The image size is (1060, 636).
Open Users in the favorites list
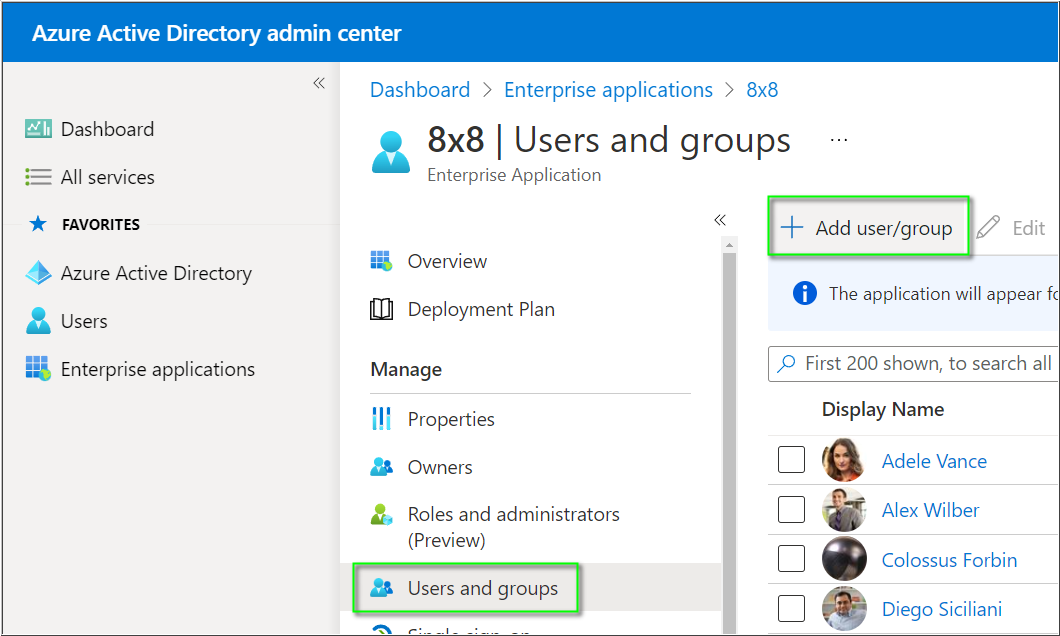tap(84, 321)
